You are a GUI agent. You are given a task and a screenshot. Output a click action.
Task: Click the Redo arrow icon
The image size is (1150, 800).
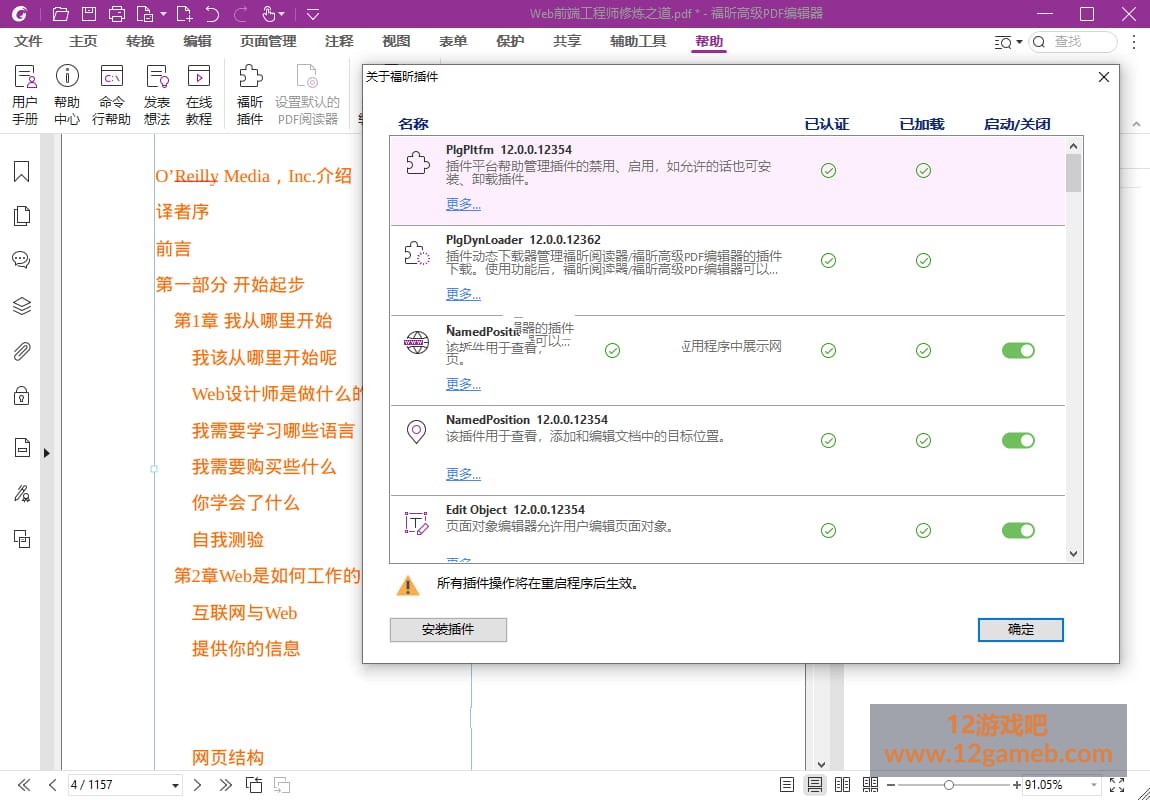click(240, 13)
